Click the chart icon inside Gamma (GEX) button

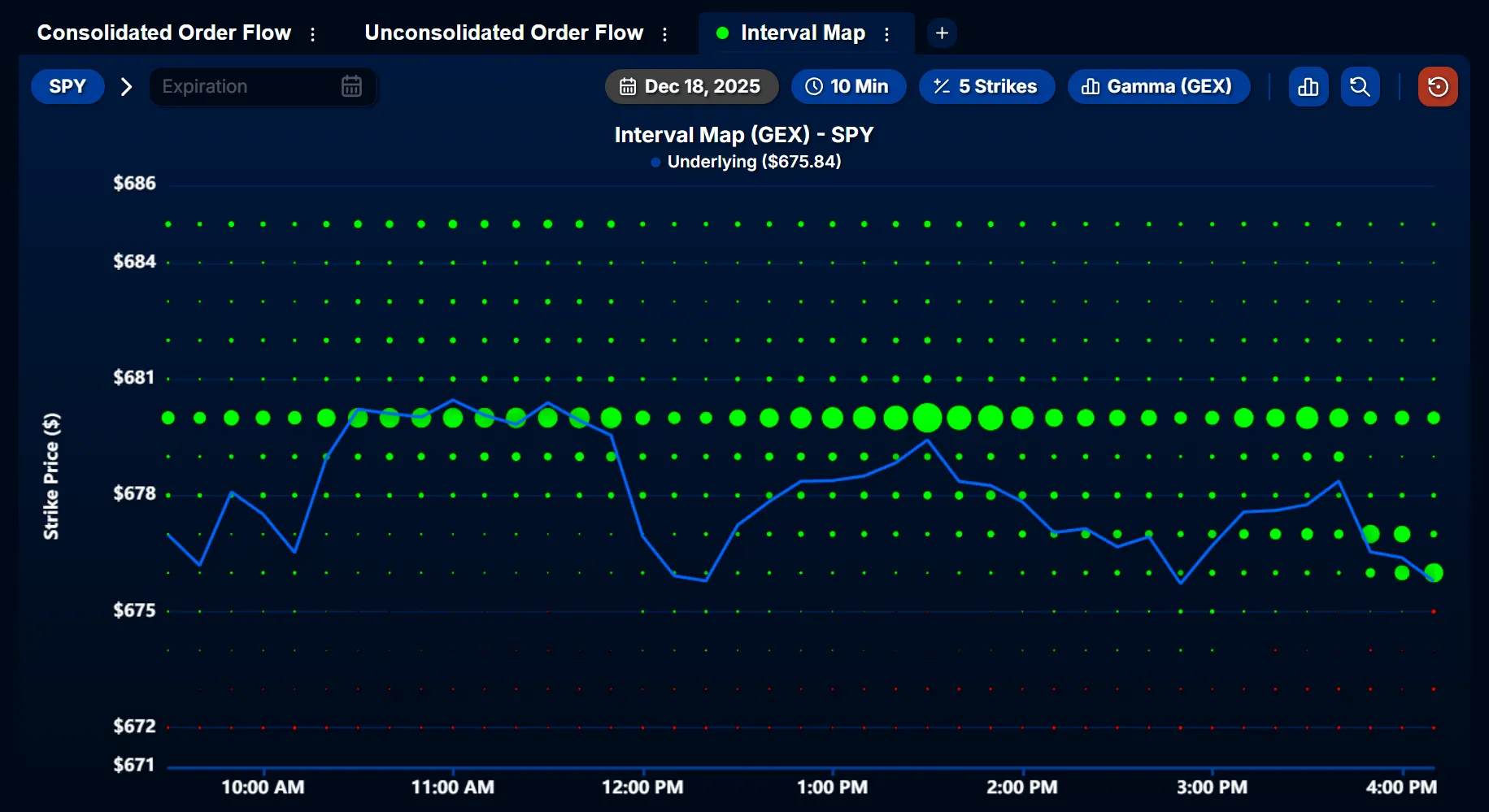(x=1091, y=86)
